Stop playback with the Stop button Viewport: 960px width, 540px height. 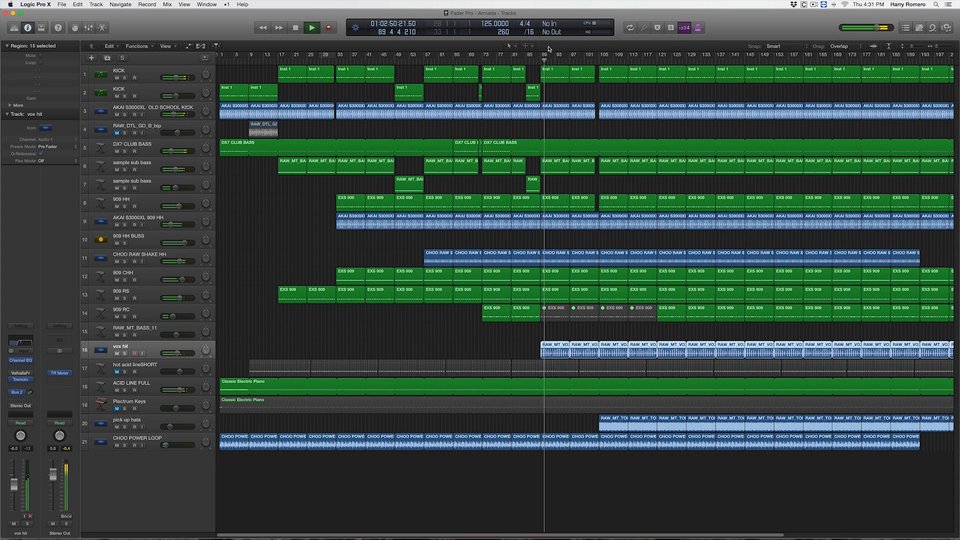pyautogui.click(x=296, y=28)
